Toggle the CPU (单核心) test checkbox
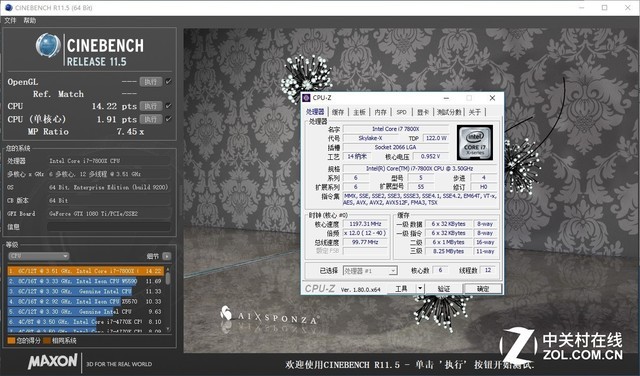The image size is (640, 376). coord(168,119)
